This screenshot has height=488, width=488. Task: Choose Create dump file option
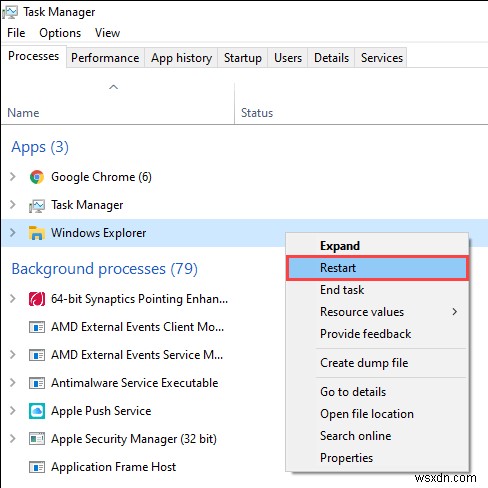(x=377, y=363)
